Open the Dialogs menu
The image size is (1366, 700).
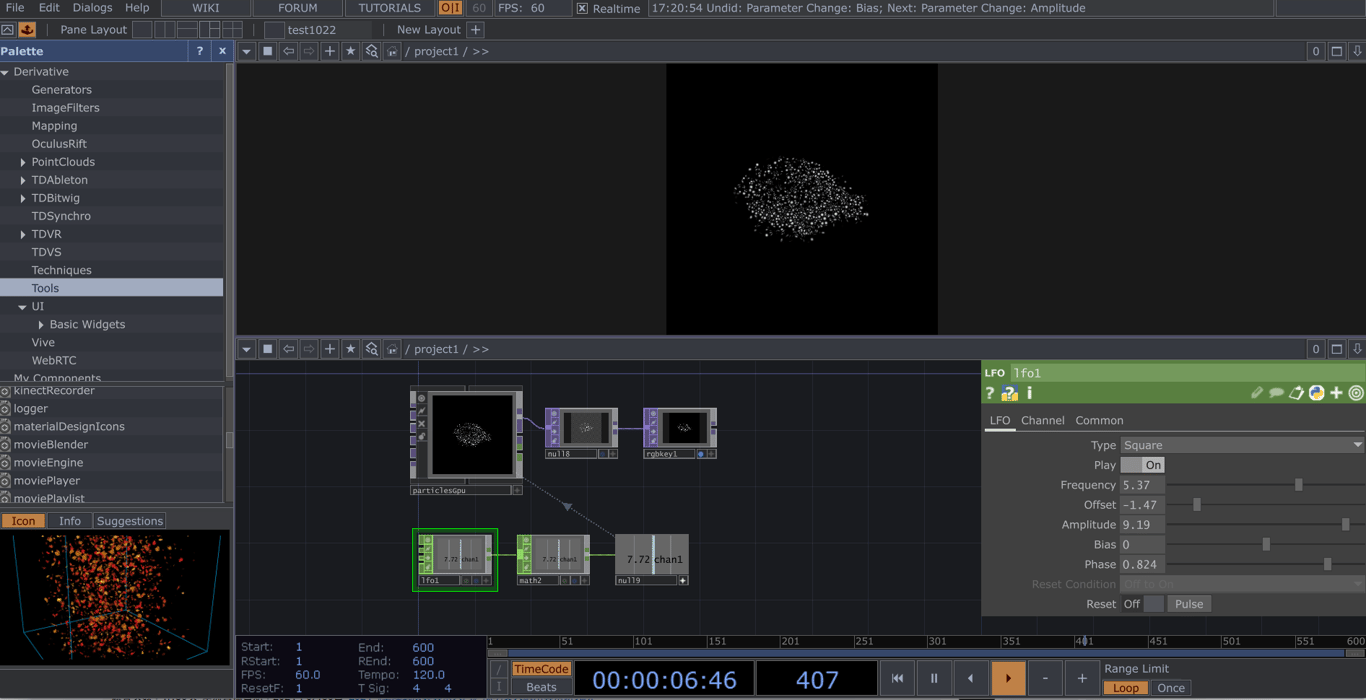click(92, 8)
